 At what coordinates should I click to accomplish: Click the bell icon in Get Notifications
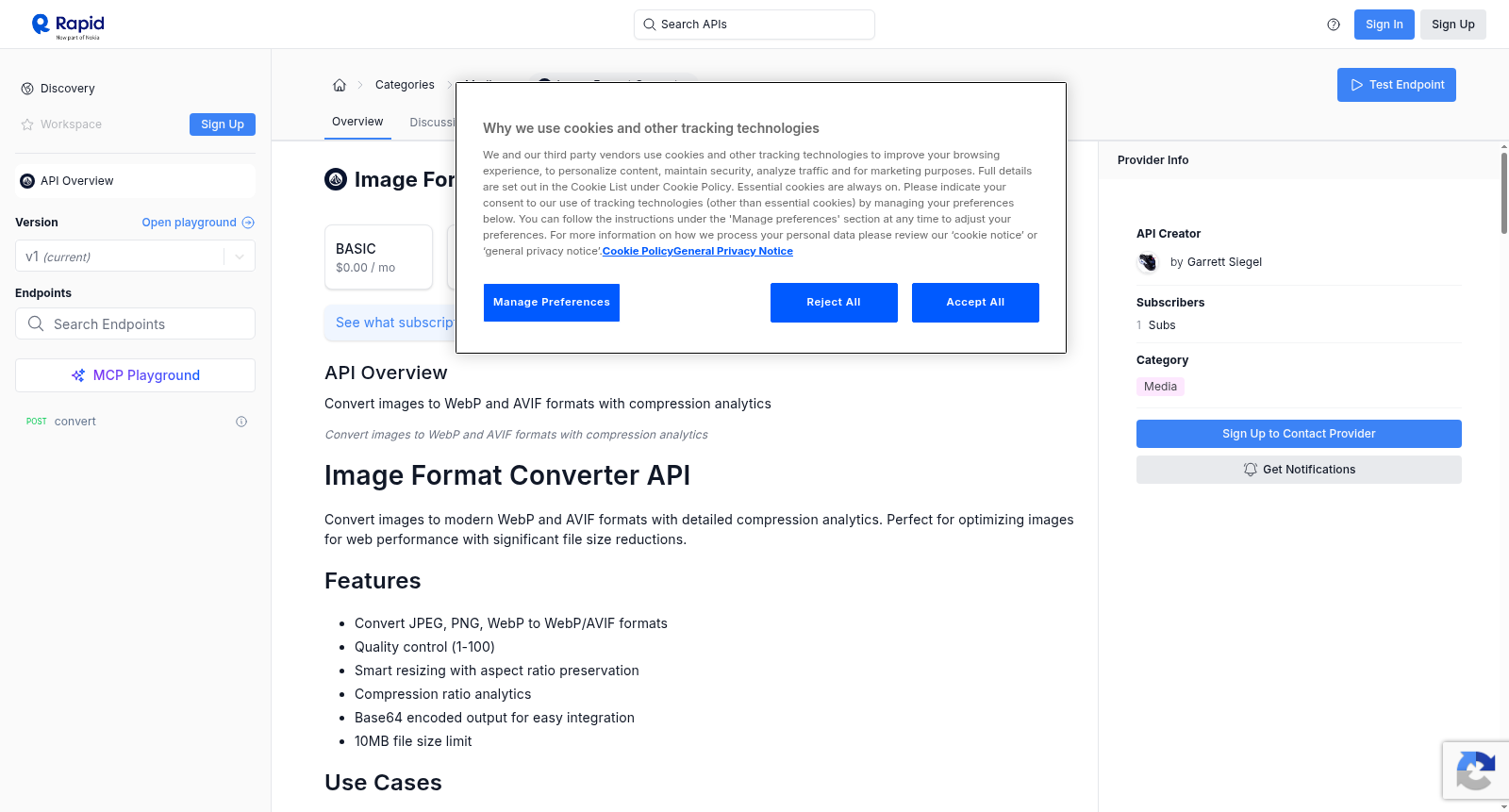point(1251,470)
